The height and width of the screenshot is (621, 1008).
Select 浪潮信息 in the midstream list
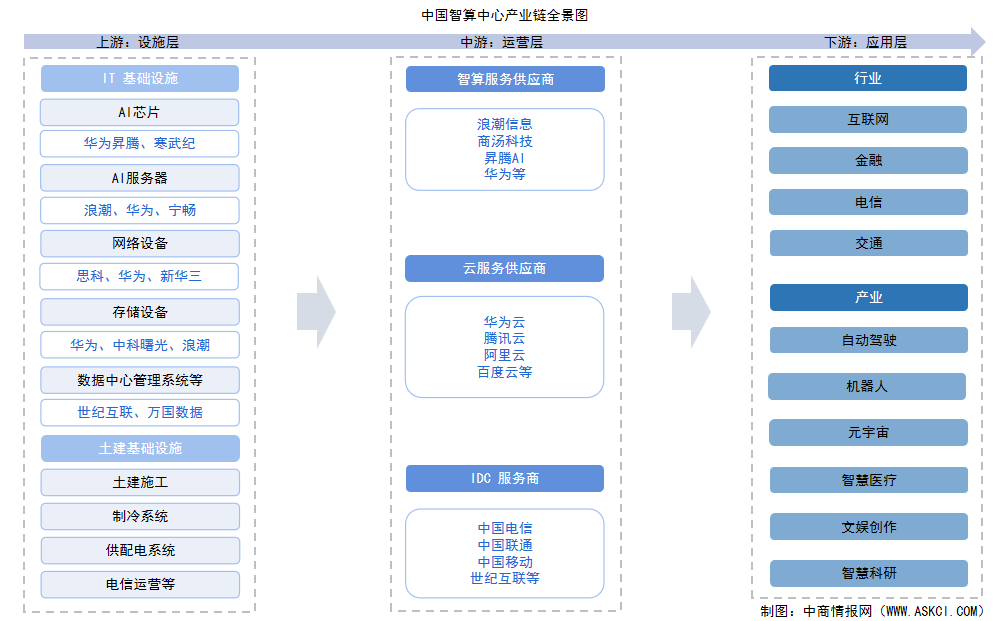pos(505,124)
